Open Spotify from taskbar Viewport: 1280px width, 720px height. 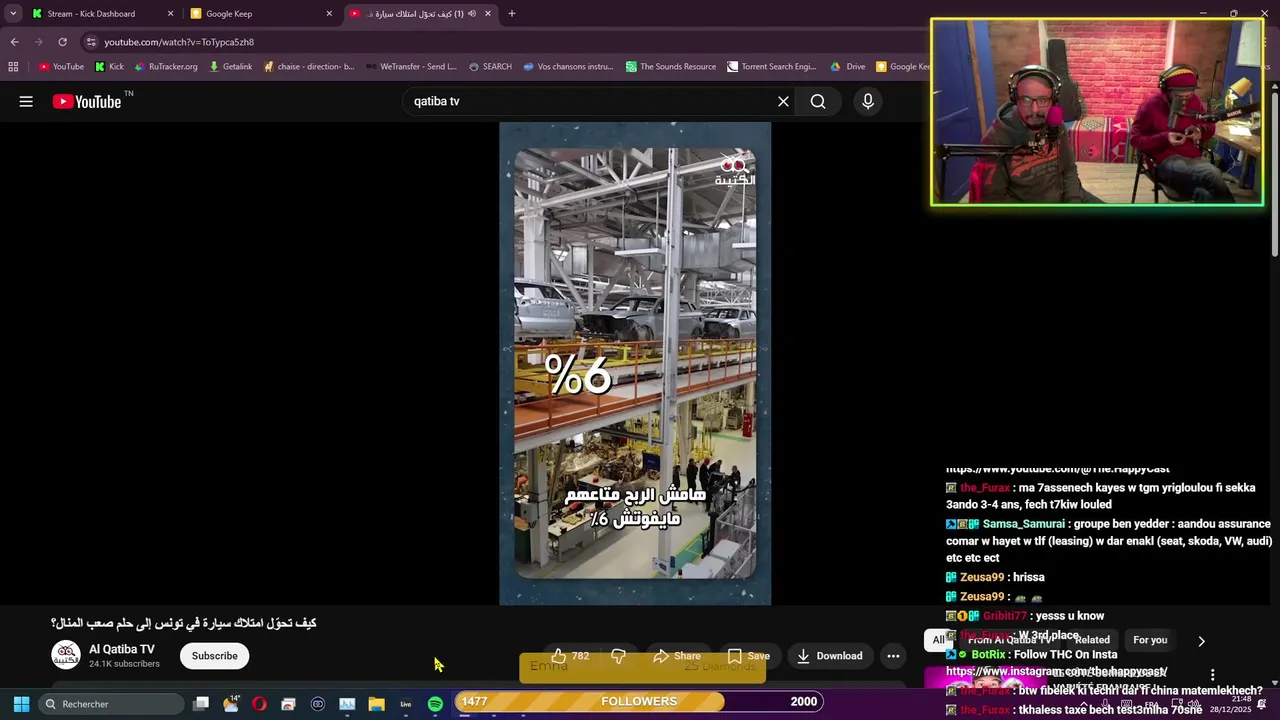point(435,704)
